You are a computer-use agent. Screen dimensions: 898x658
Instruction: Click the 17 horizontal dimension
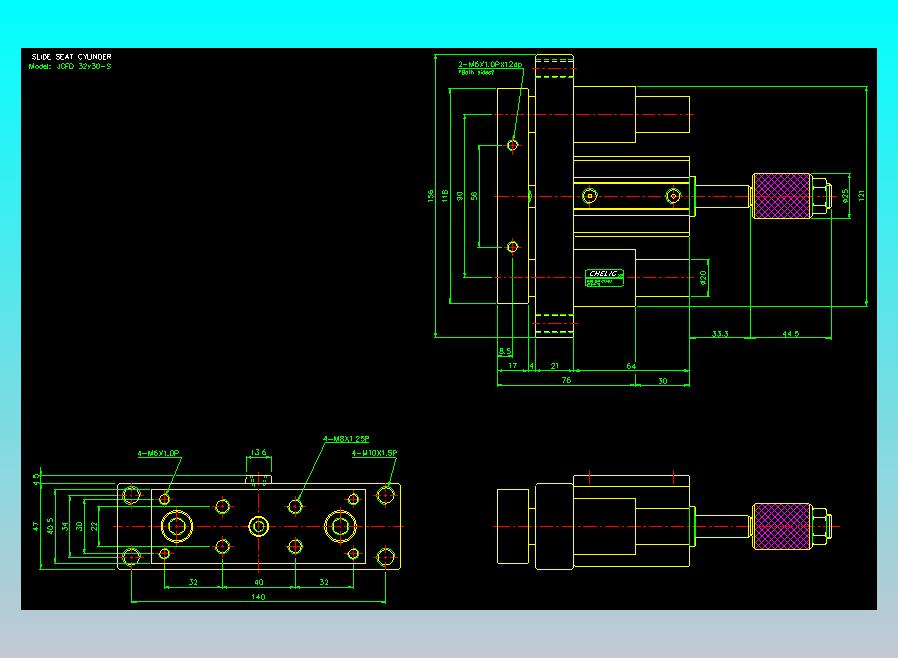513,365
